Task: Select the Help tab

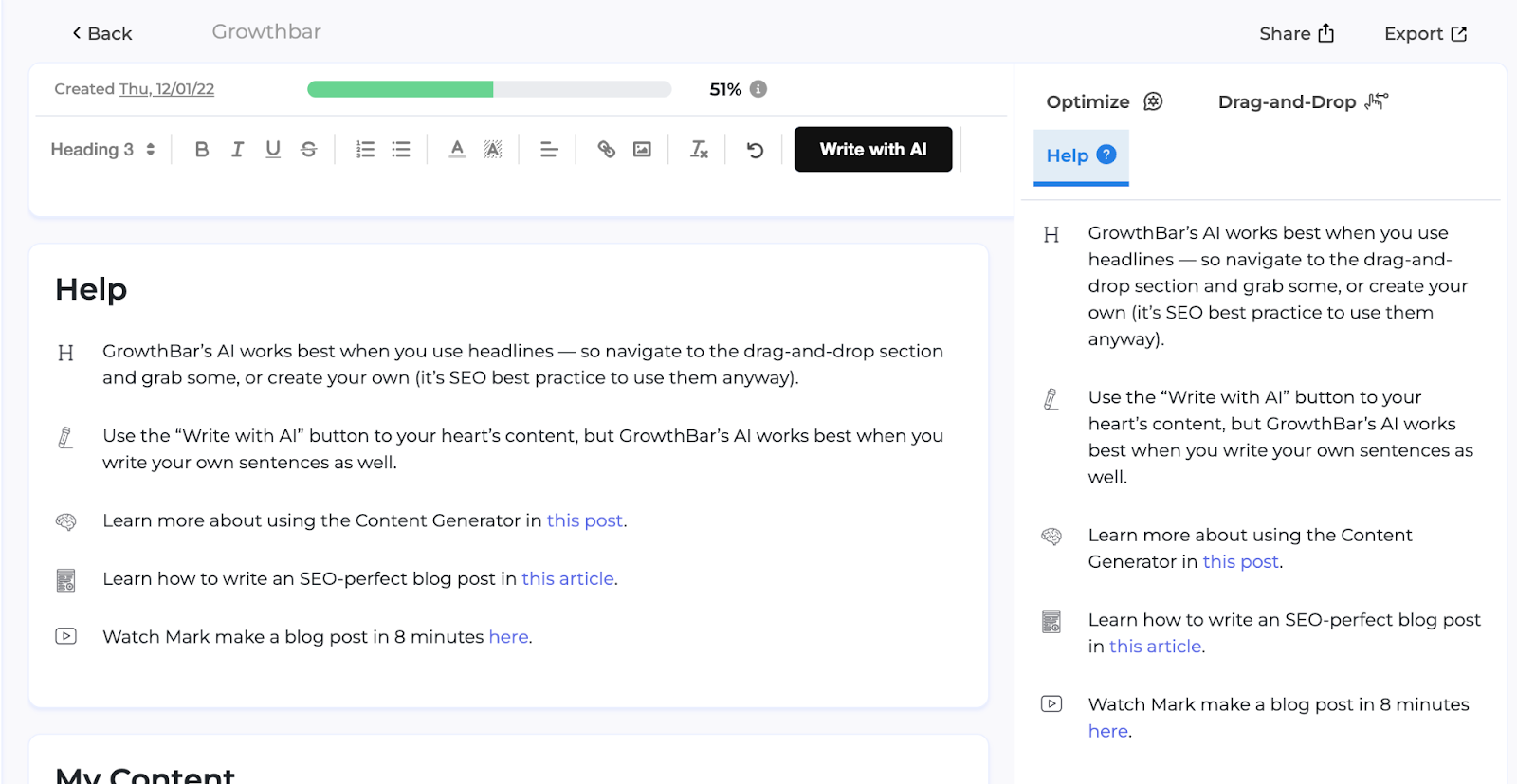Action: pos(1081,155)
